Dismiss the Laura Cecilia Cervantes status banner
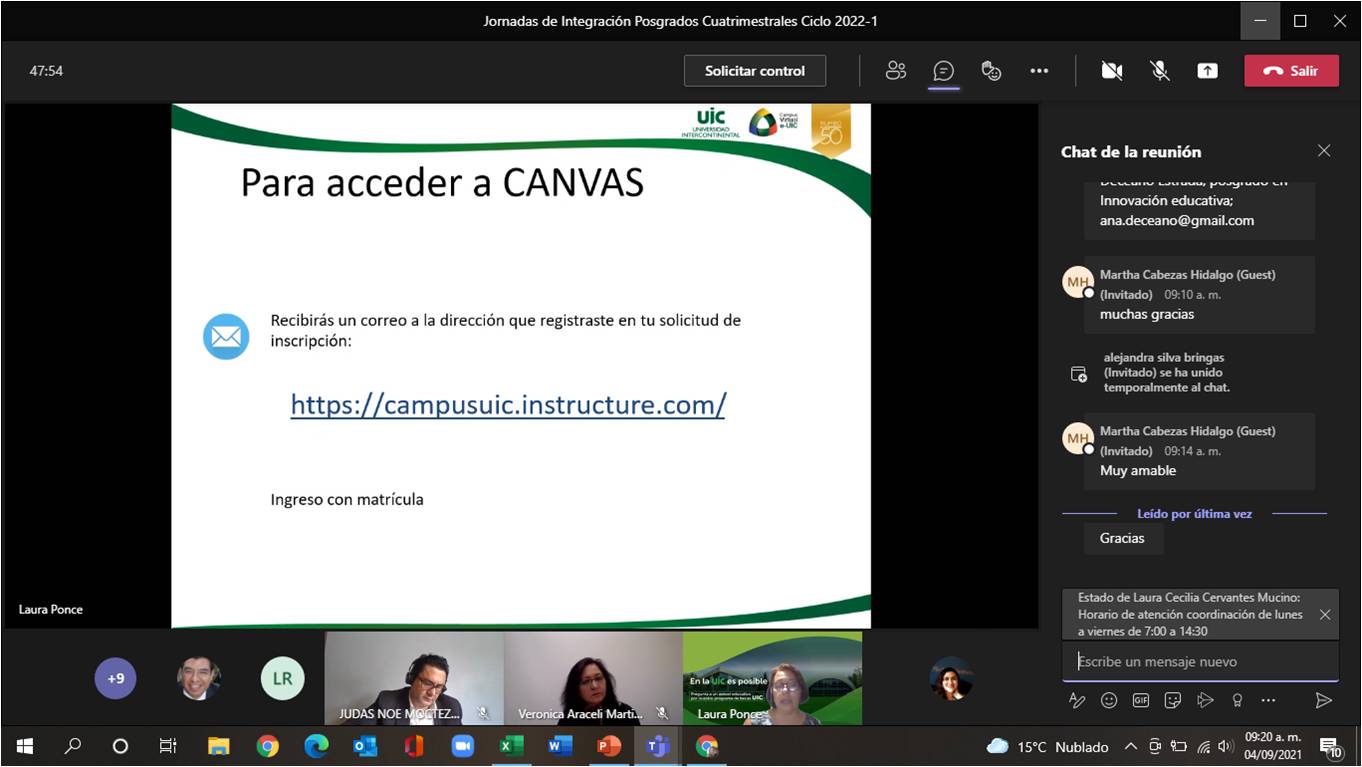This screenshot has height=767, width=1362. click(x=1325, y=615)
